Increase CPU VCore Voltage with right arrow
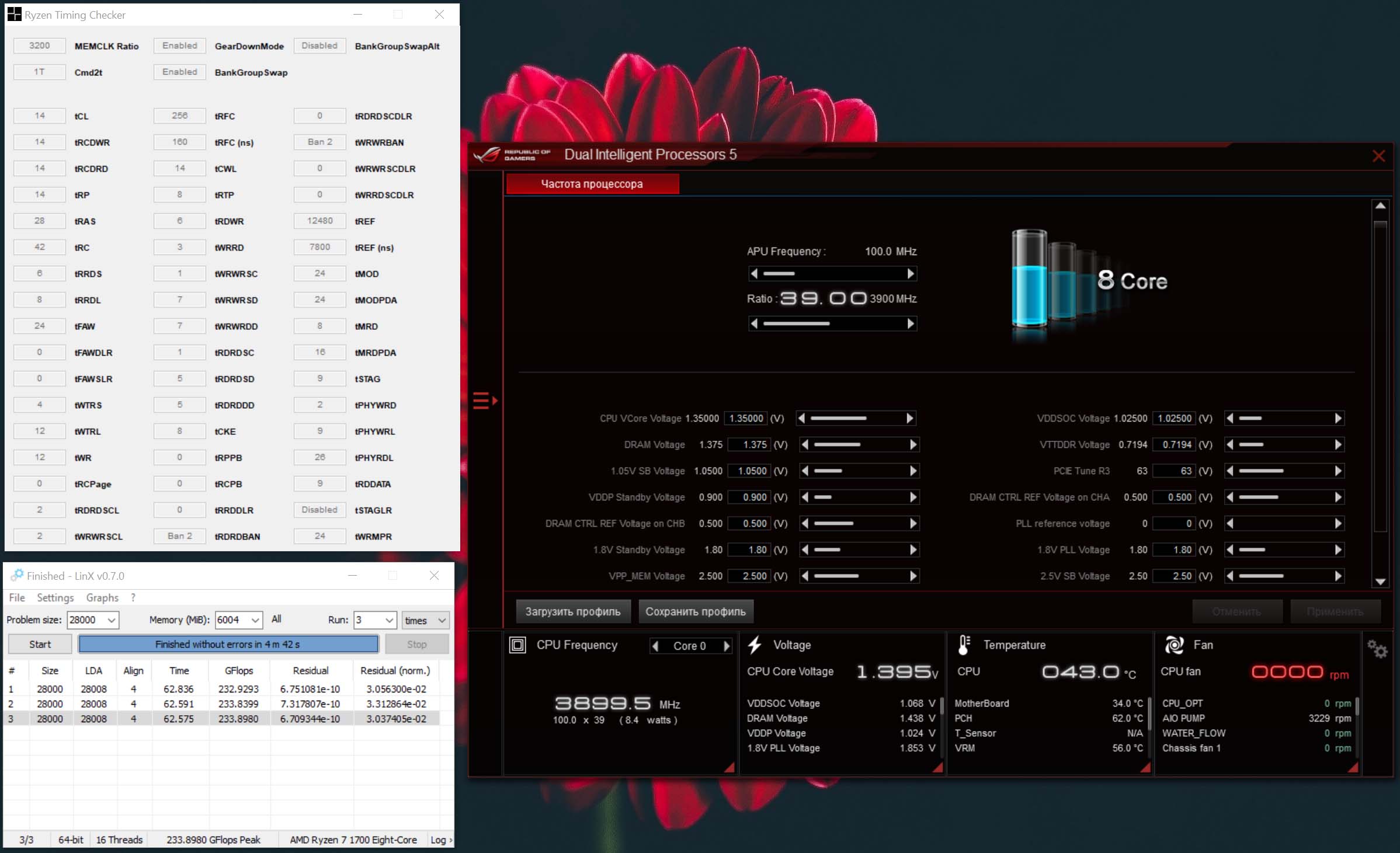The height and width of the screenshot is (853, 1400). (909, 418)
